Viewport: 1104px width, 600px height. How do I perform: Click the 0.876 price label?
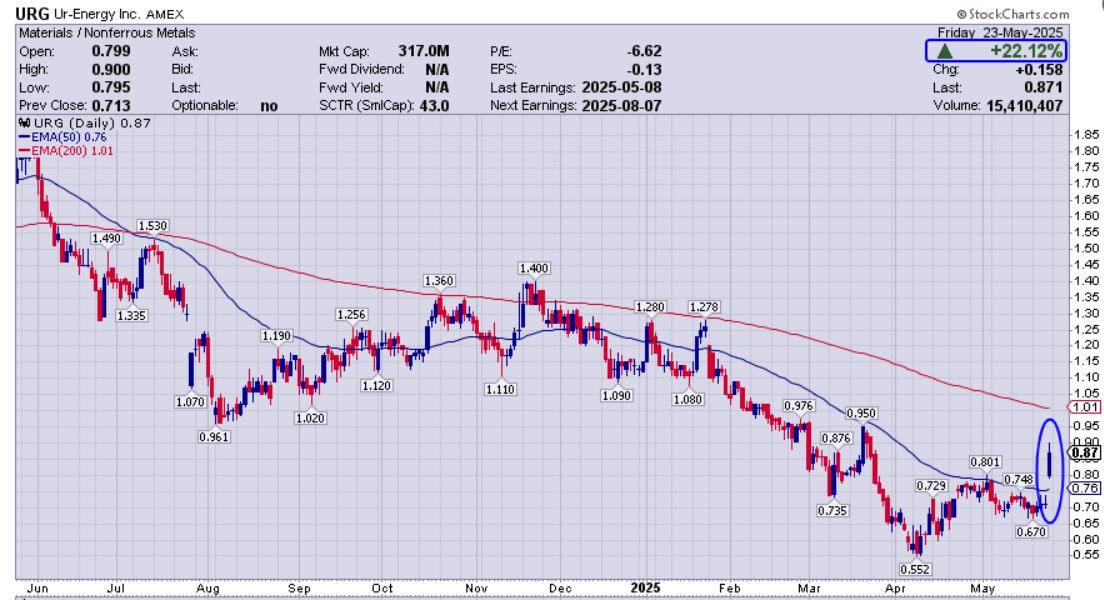[x=836, y=439]
